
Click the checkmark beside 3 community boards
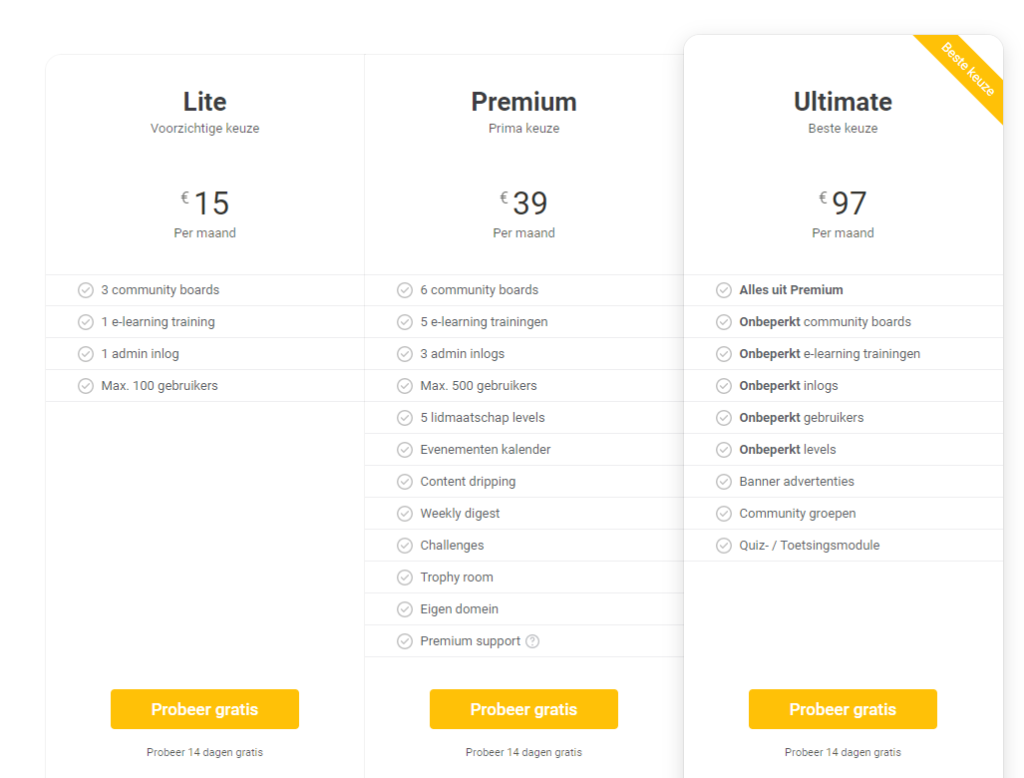[x=86, y=290]
